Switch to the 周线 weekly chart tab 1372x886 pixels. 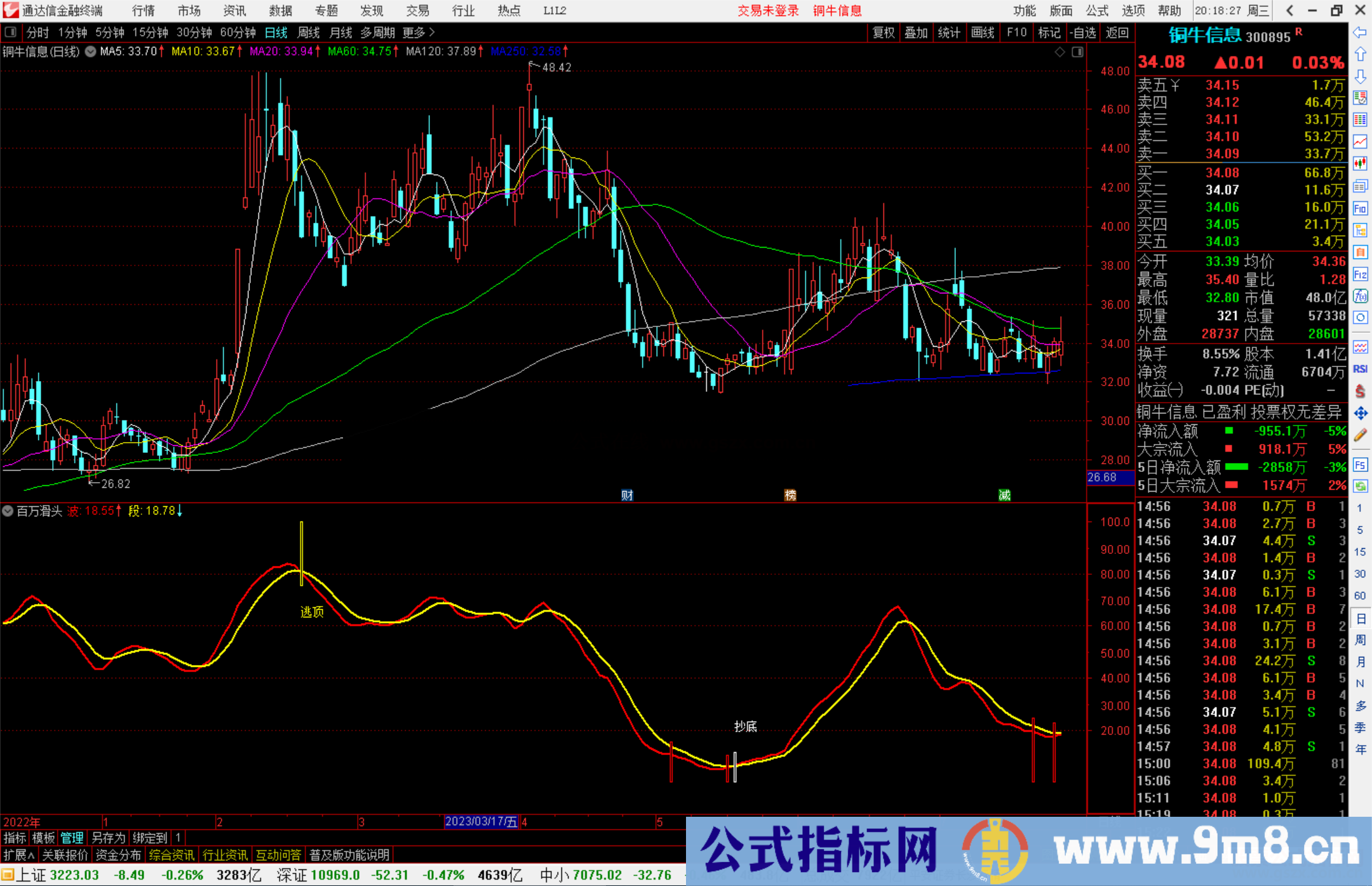[x=308, y=32]
